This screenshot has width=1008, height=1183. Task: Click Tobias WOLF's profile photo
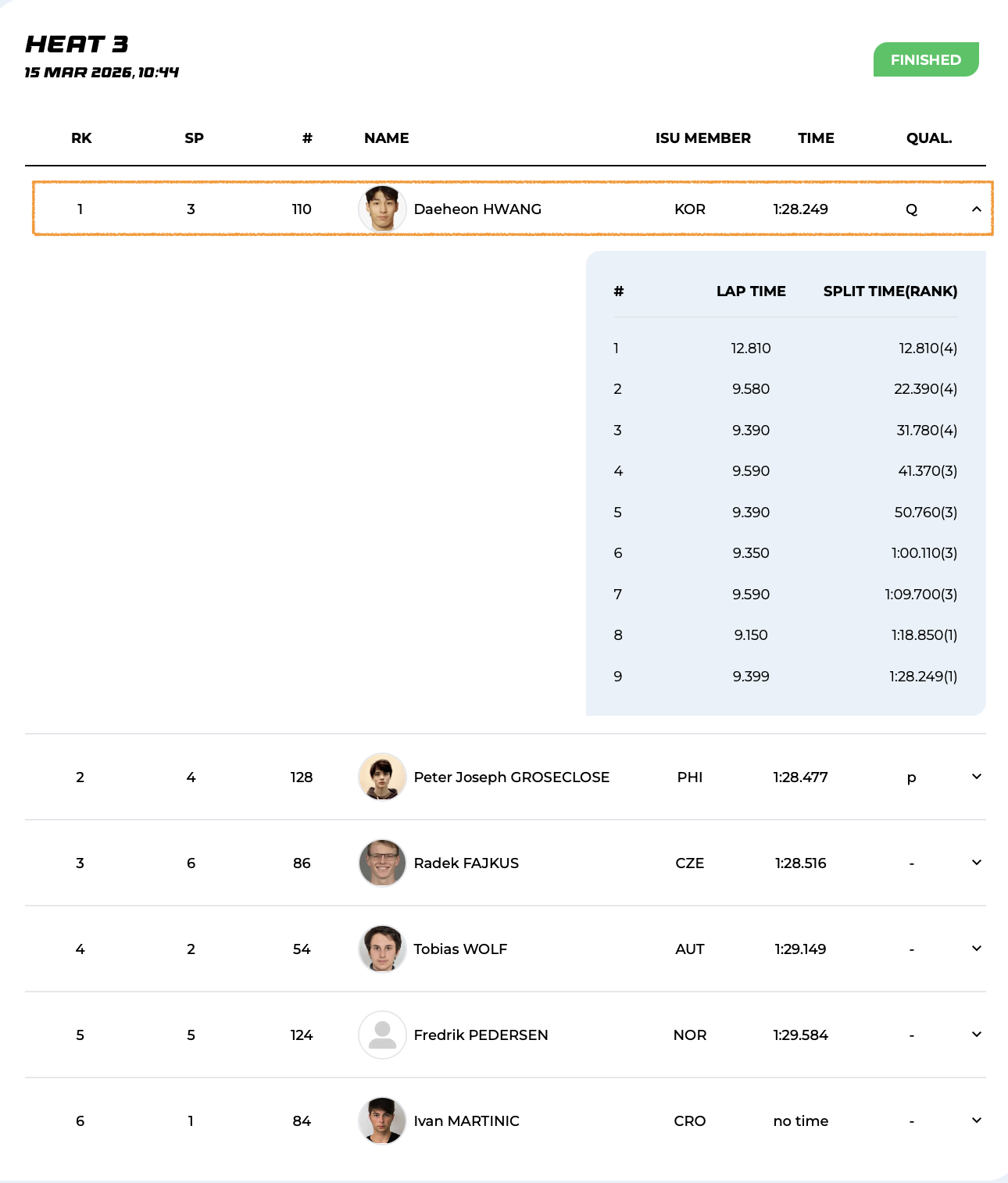tap(382, 949)
